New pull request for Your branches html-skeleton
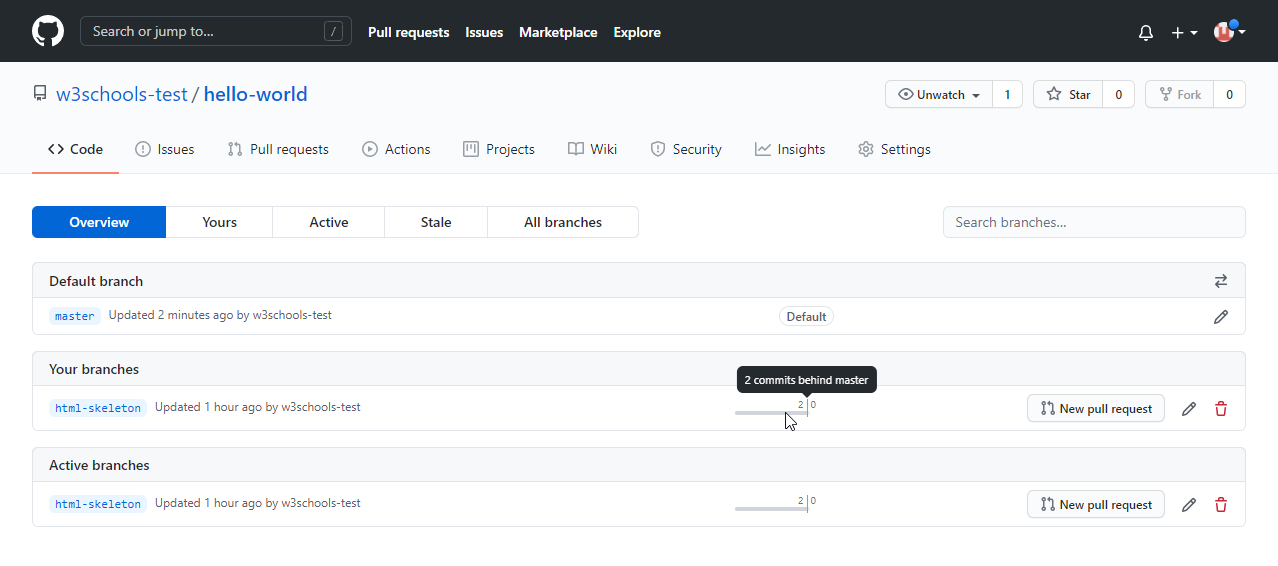This screenshot has height=566, width=1278. click(1096, 408)
